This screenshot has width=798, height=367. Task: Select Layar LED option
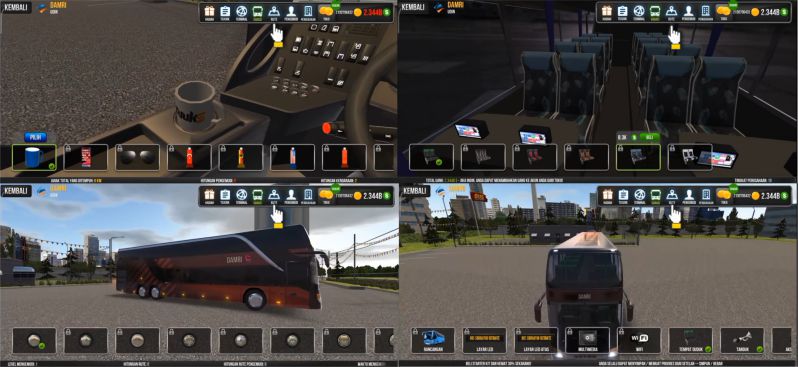(x=484, y=340)
